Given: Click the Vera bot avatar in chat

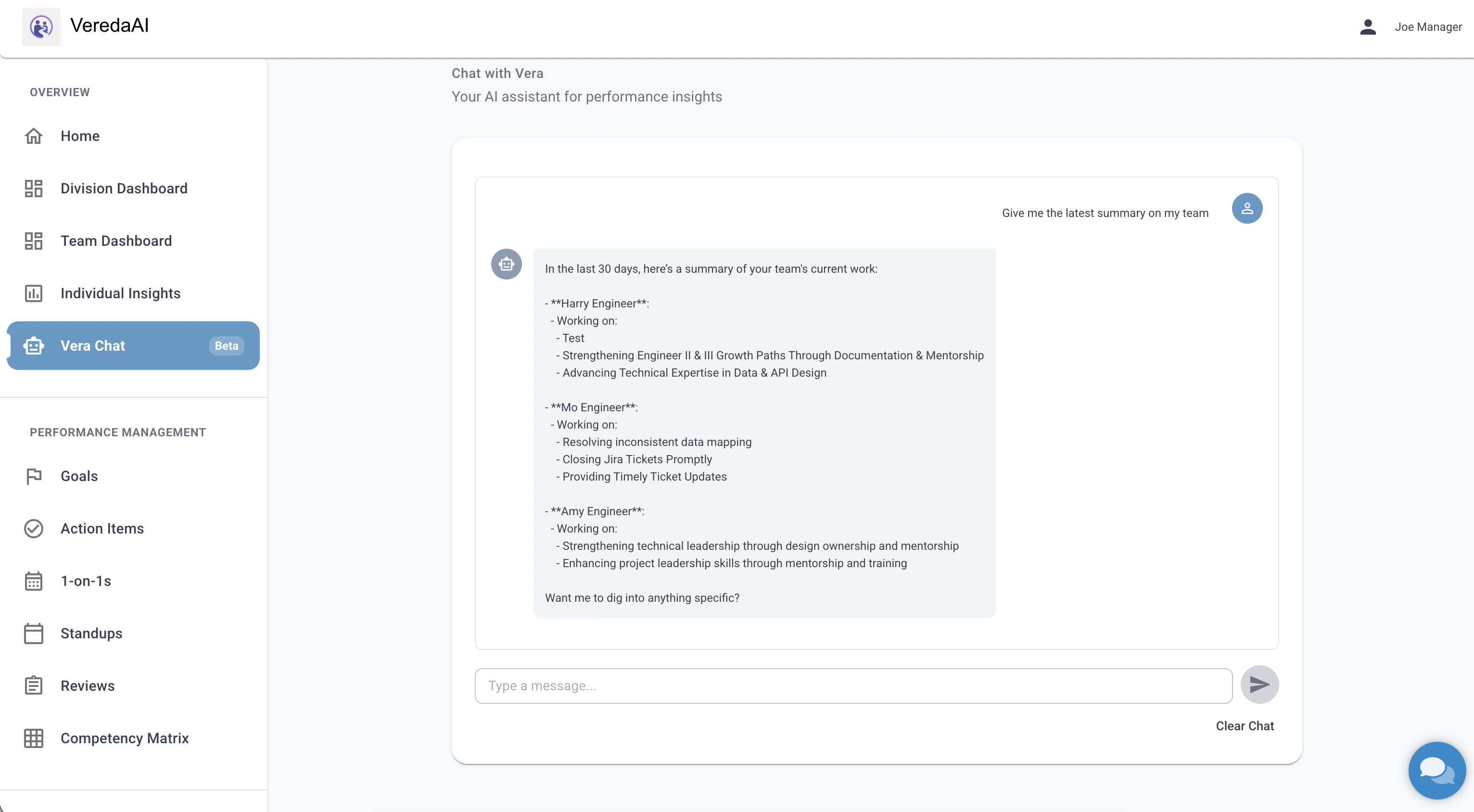Looking at the screenshot, I should pyautogui.click(x=506, y=265).
